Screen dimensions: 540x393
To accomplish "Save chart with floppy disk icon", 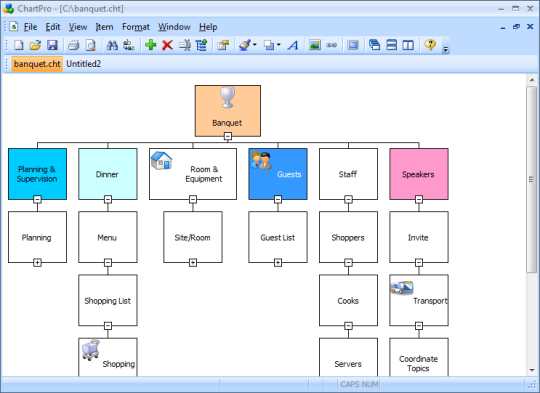I will (52, 45).
